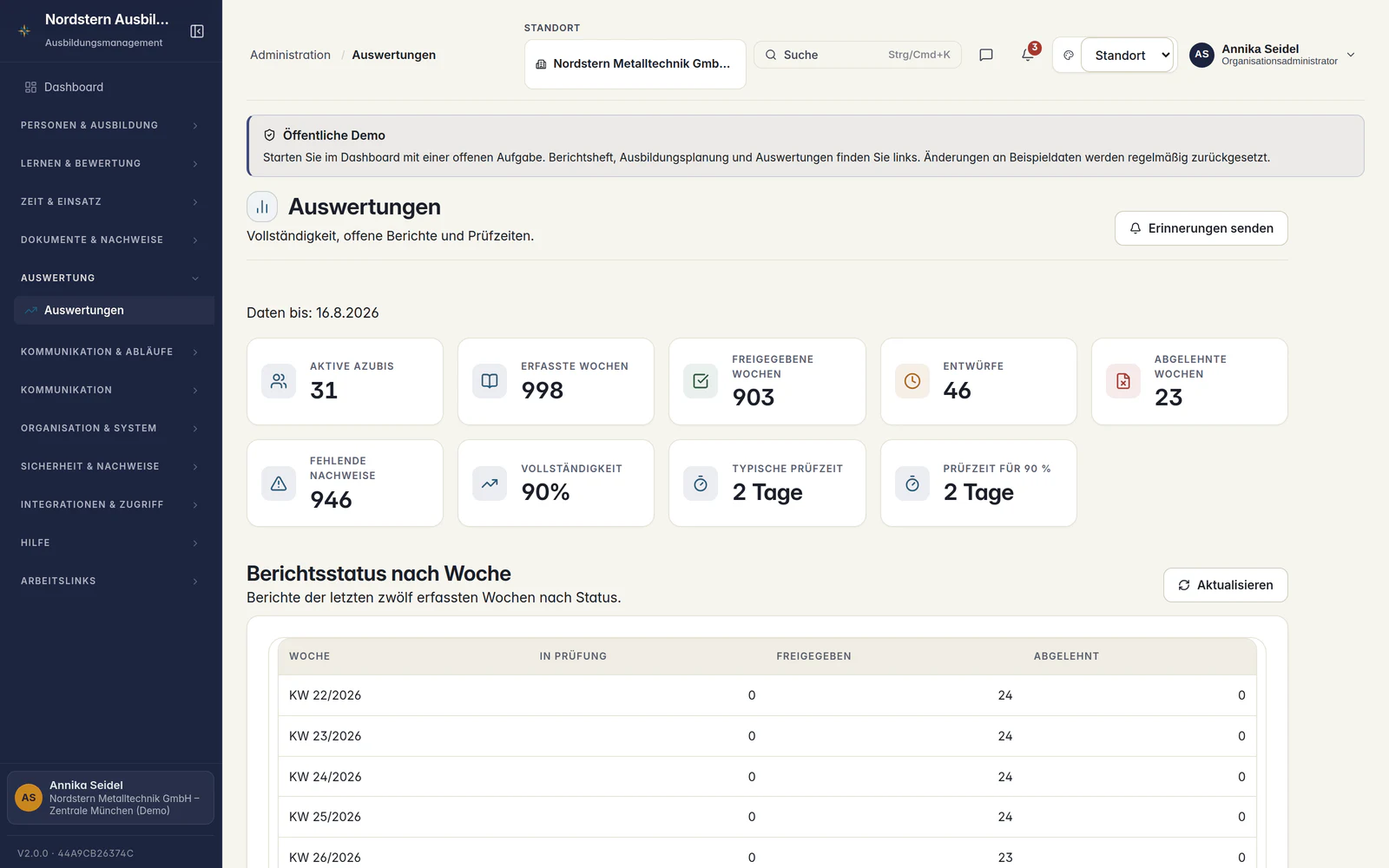The image size is (1389, 868).
Task: Click the Erfasste Wochen book icon
Action: click(x=490, y=381)
